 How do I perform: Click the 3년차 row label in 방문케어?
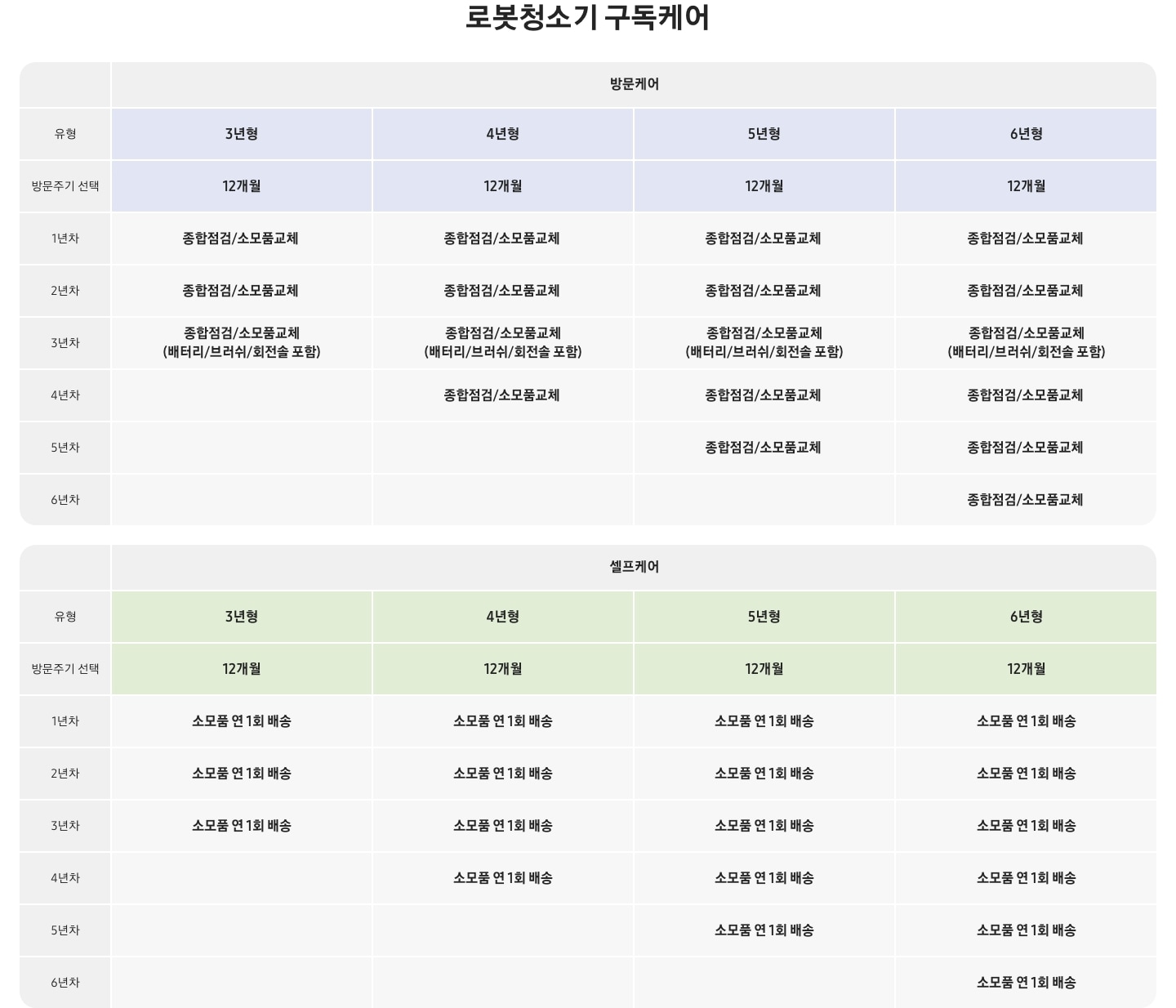point(65,343)
